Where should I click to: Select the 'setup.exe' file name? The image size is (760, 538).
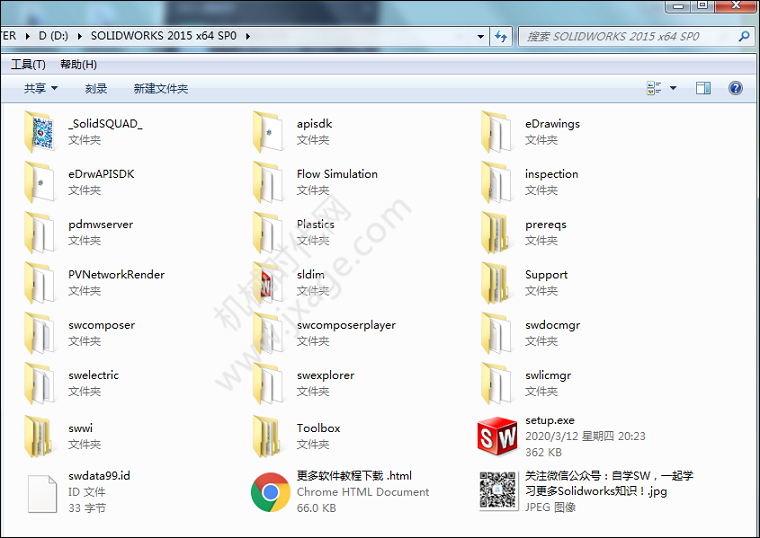550,420
